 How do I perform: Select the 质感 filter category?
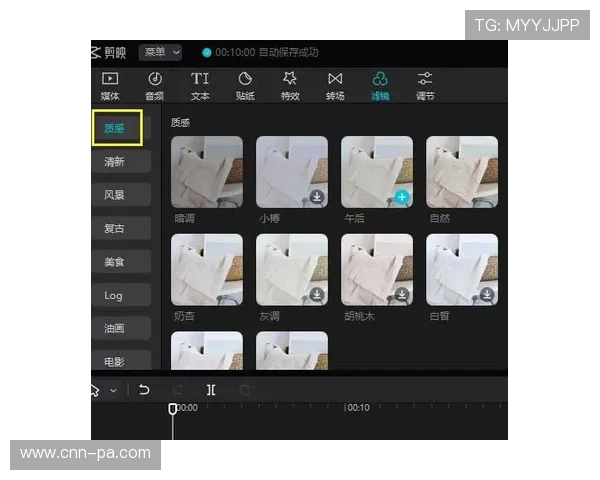pos(117,128)
